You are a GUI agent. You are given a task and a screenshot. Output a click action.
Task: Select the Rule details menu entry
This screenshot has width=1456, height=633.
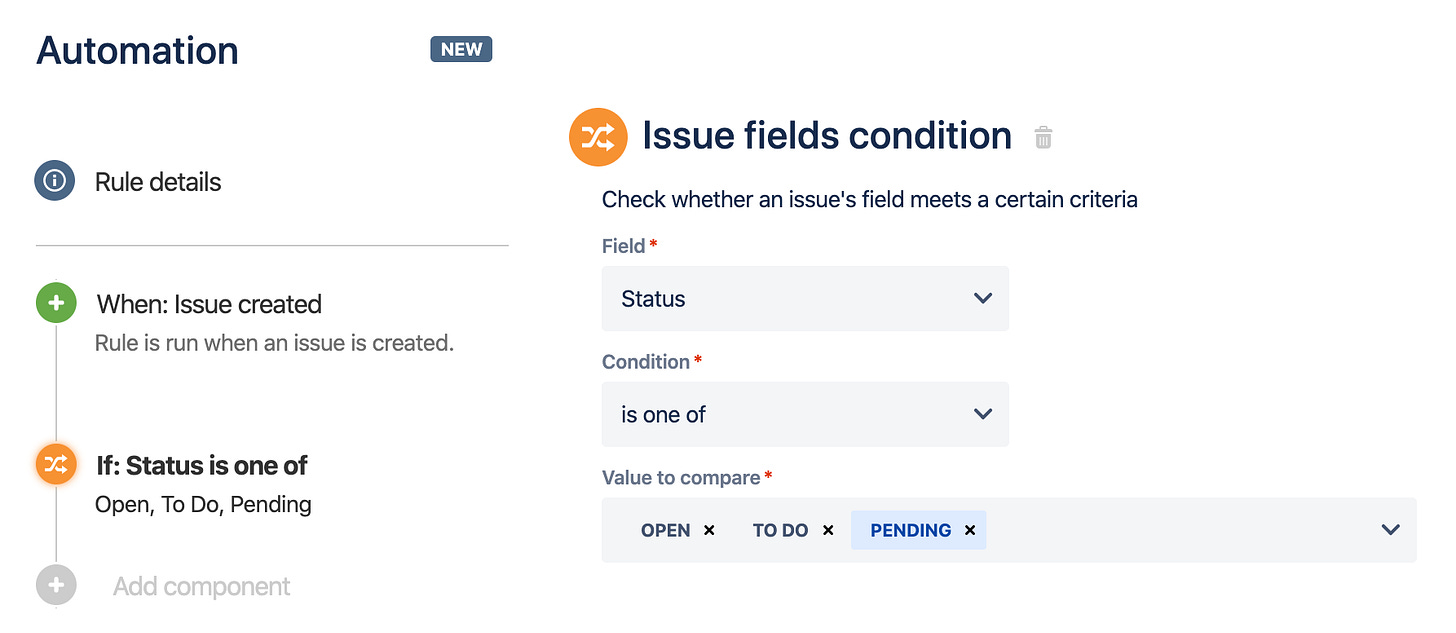click(157, 181)
